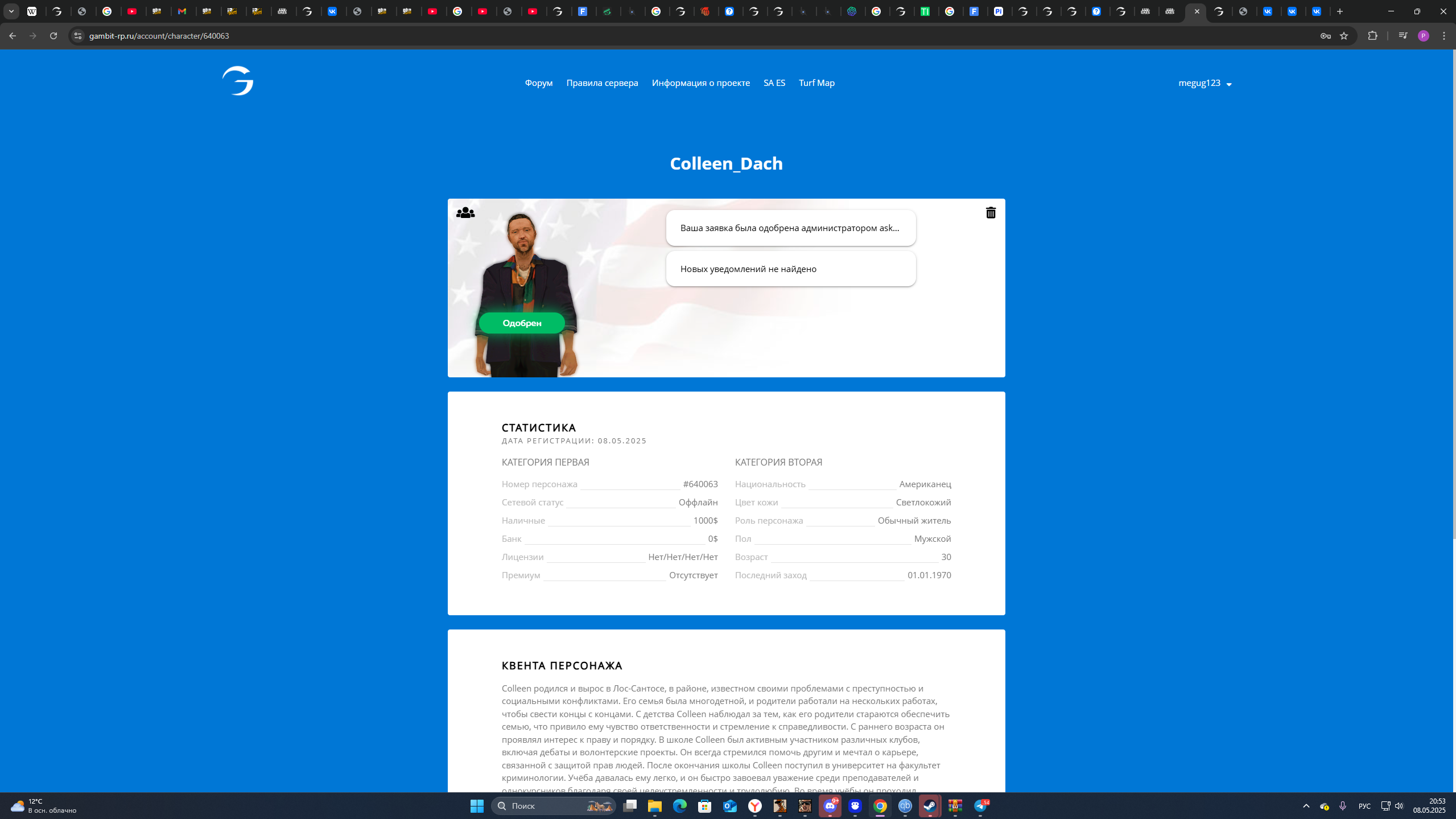1456x819 pixels.
Task: Click the Обычный житель role value
Action: pos(914,521)
